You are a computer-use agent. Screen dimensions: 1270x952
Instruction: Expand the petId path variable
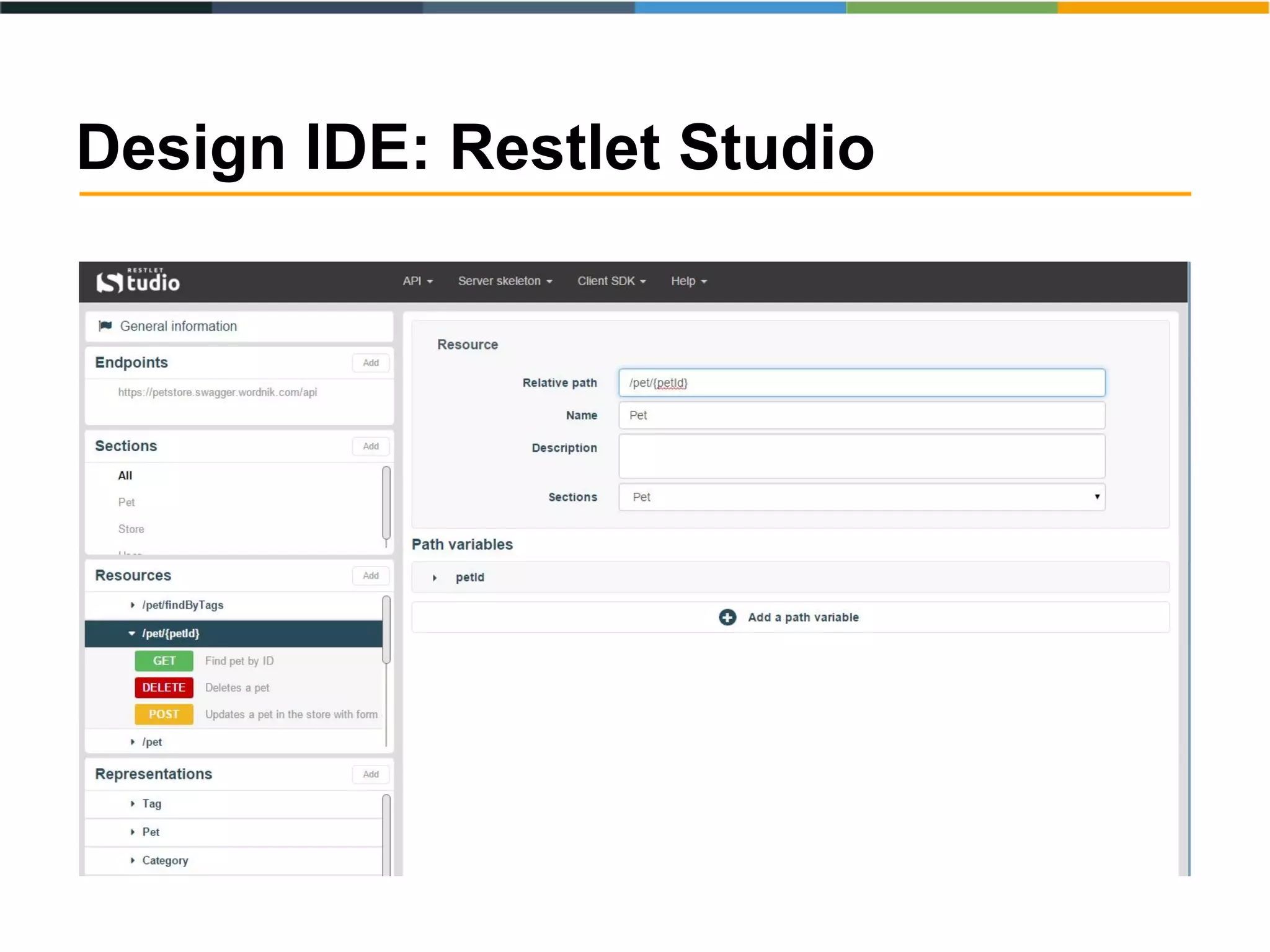435,578
